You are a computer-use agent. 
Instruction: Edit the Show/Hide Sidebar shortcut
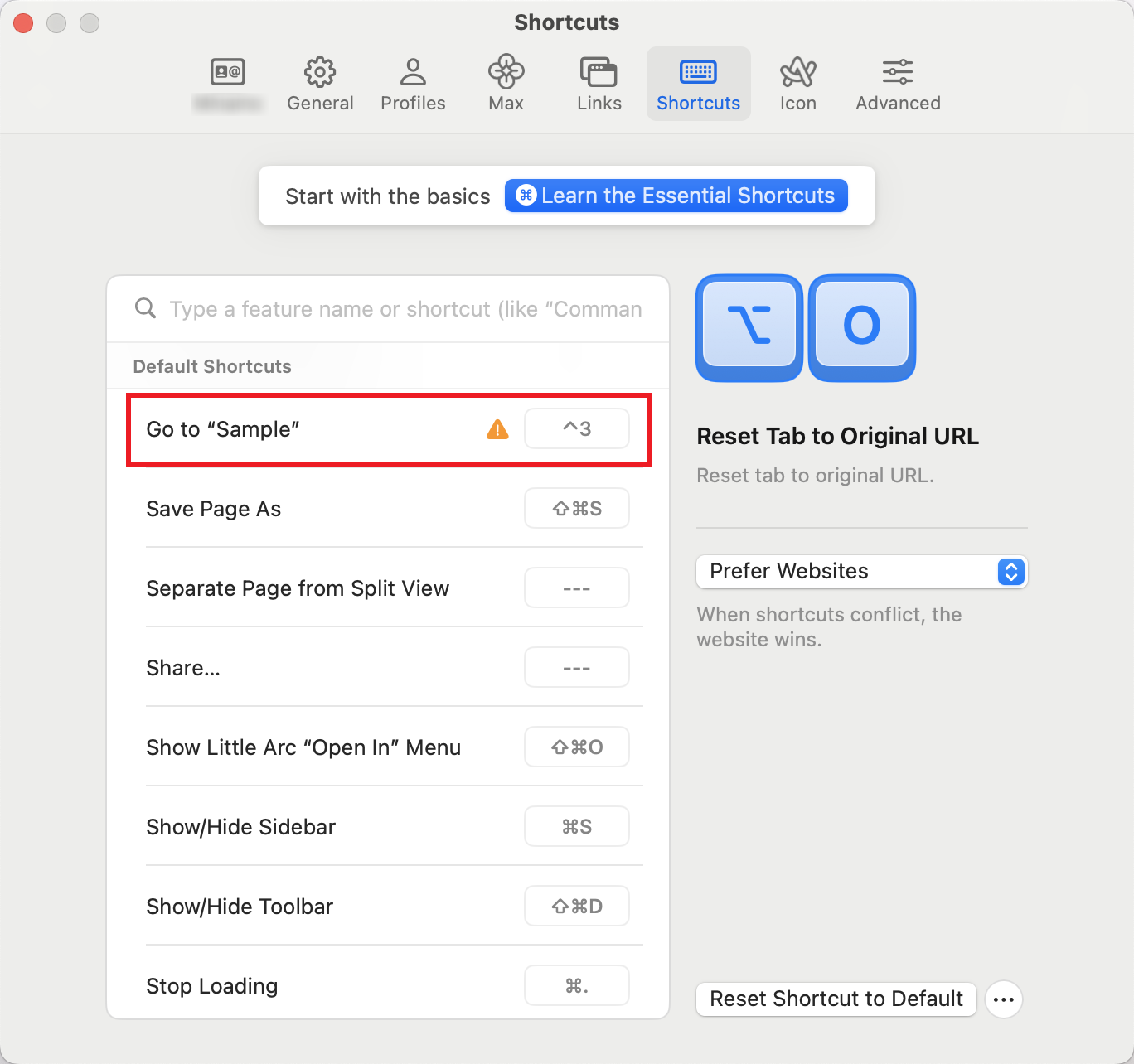[576, 827]
